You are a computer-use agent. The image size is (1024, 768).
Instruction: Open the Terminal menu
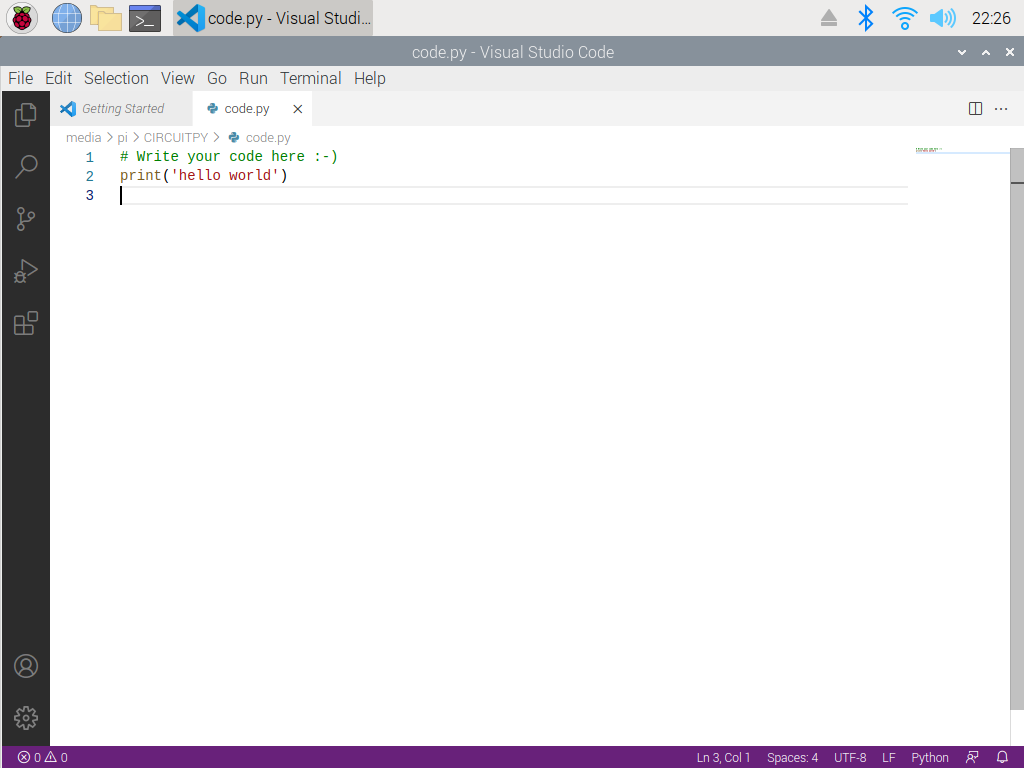(311, 78)
